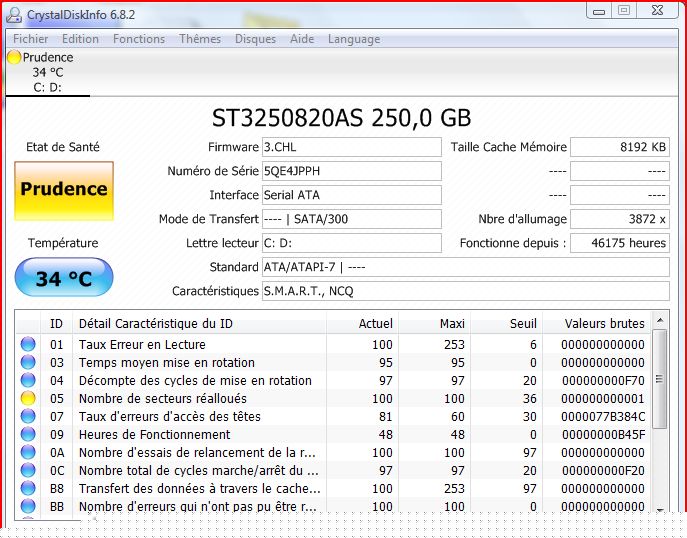The width and height of the screenshot is (687, 538).
Task: Click the Interface field Serial ATA
Action: (351, 195)
